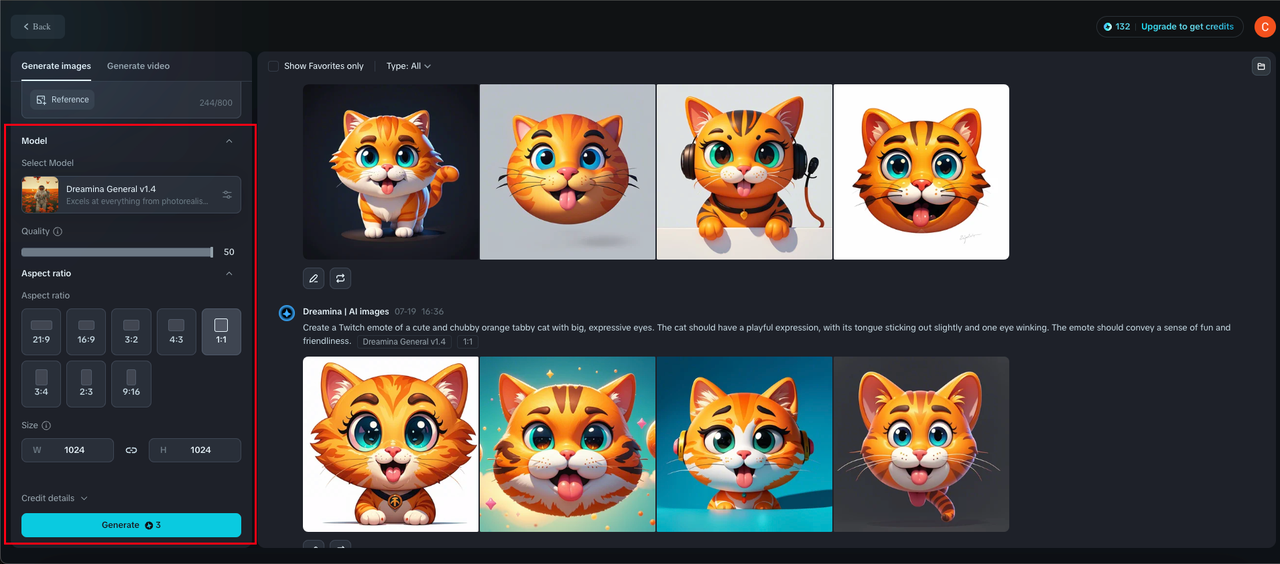Select the 2:3 aspect ratio
The height and width of the screenshot is (564, 1280).
coord(86,384)
